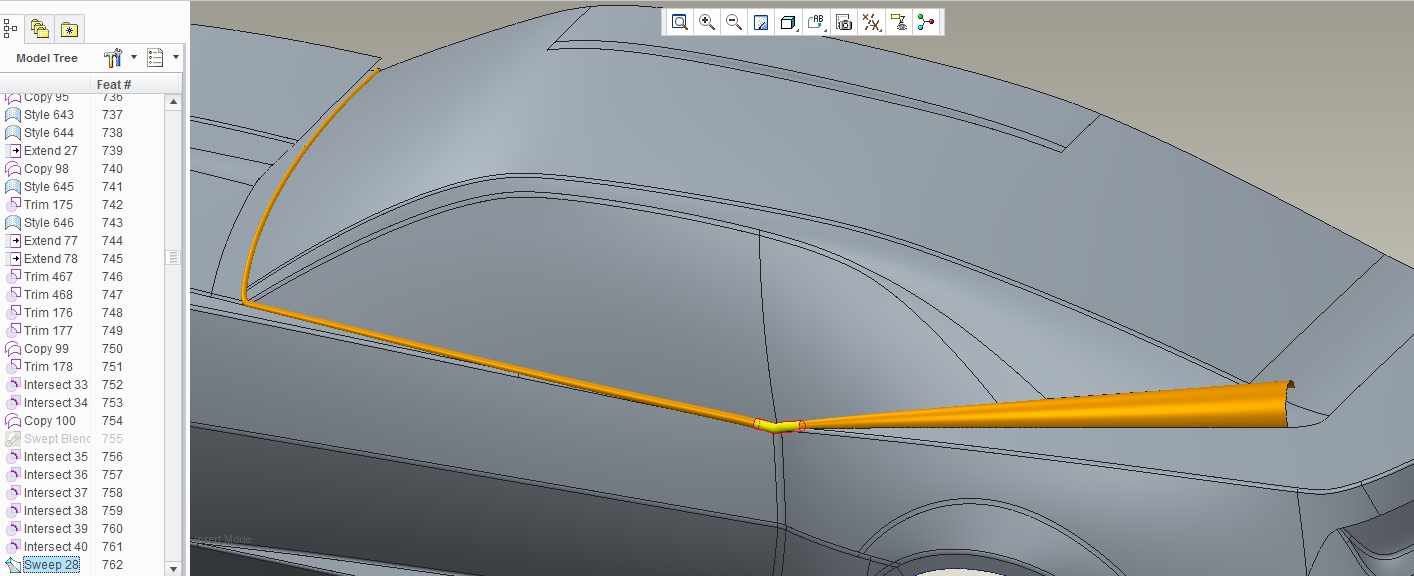1414x576 pixels.
Task: Select Copy 98 feature
Action: pyautogui.click(x=47, y=169)
